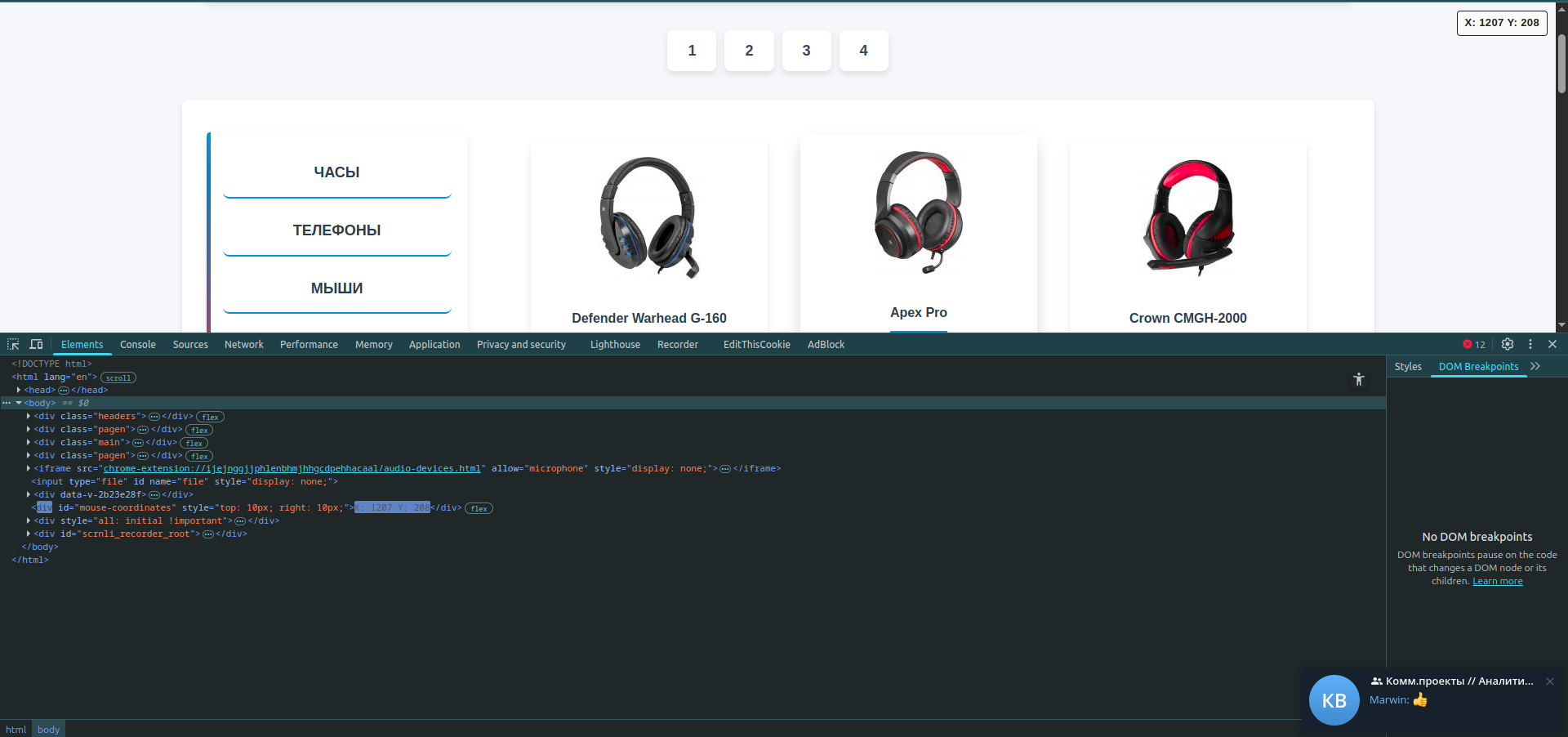Close the Marwin chat notification popup
Image resolution: width=1568 pixels, height=737 pixels.
[x=1550, y=681]
